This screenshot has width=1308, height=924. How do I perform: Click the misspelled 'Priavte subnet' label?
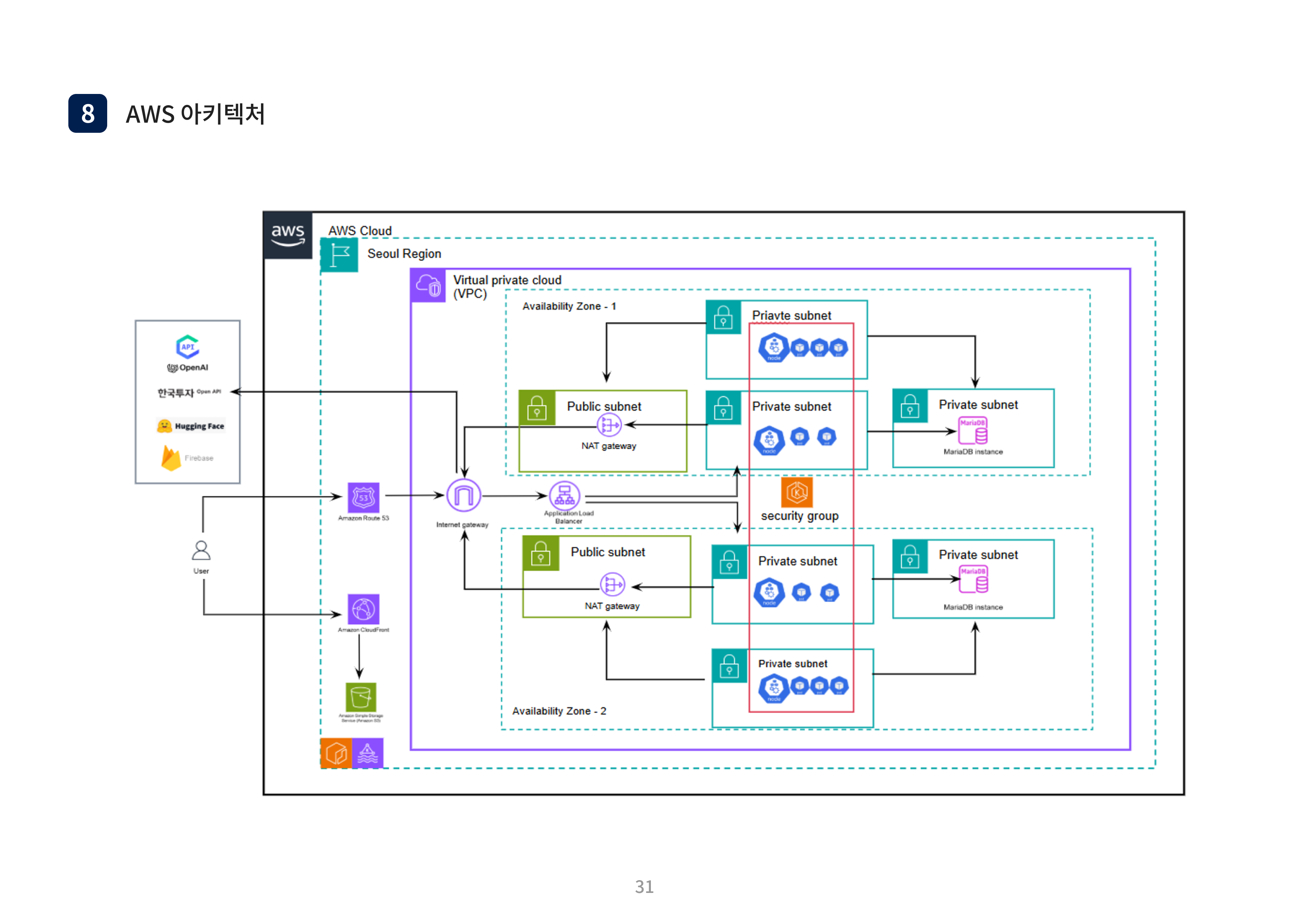pos(791,316)
